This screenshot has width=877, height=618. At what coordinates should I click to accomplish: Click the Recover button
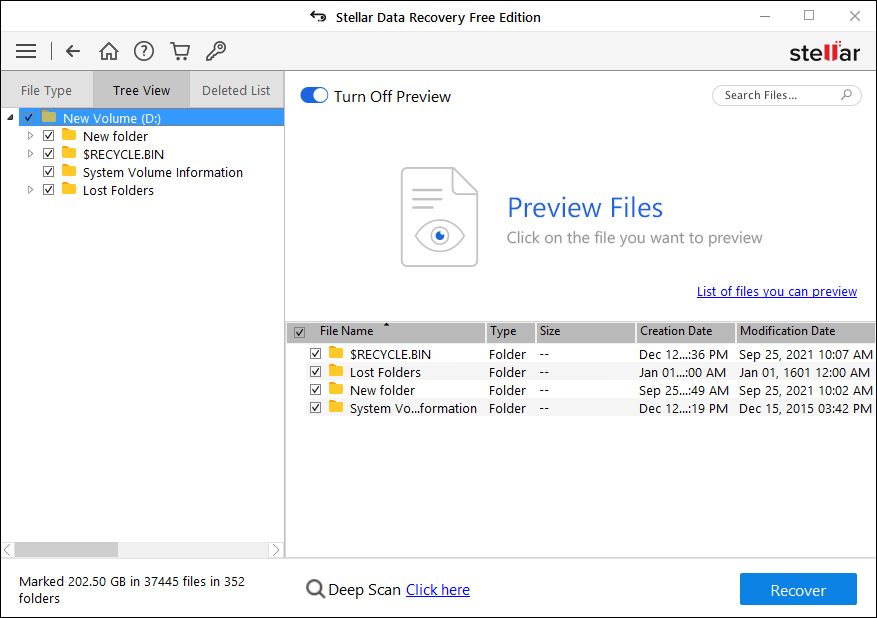798,589
